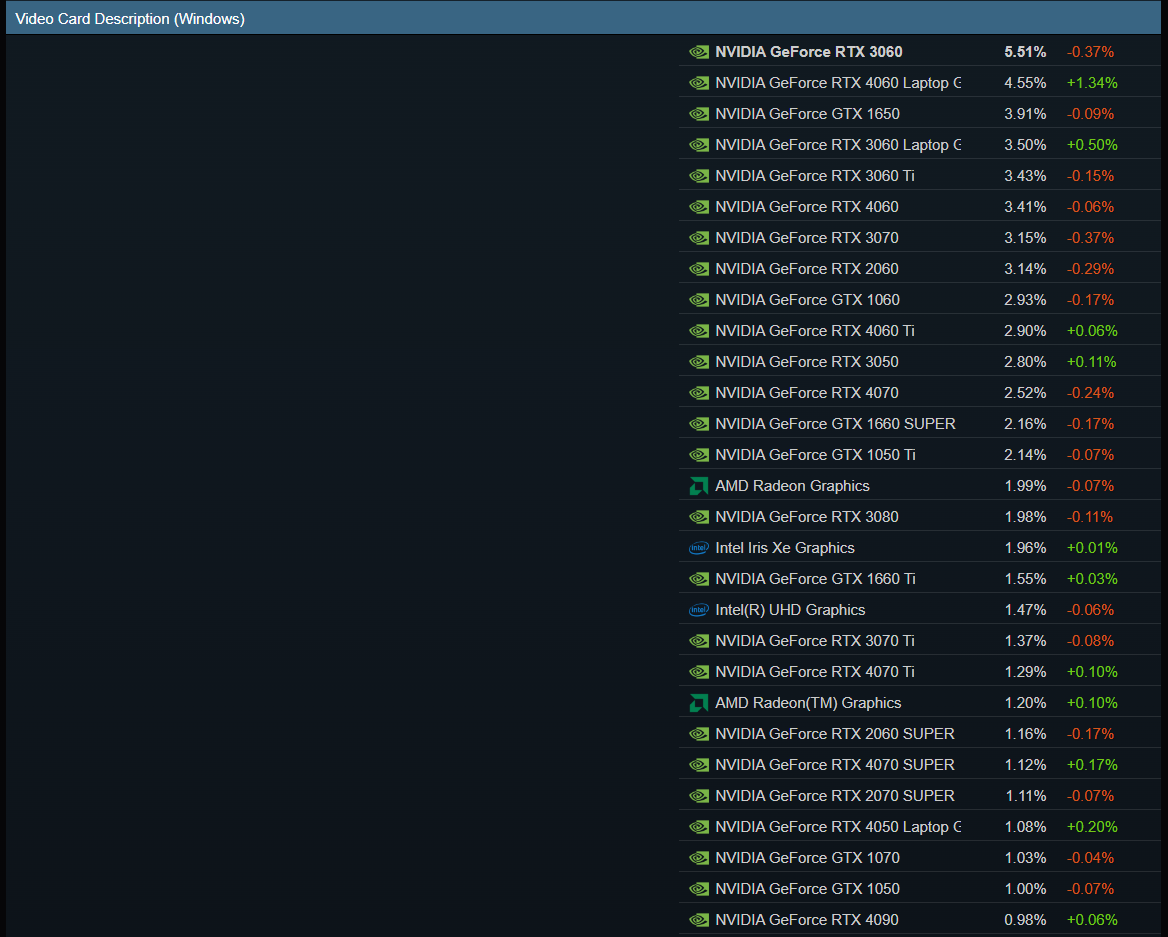Click the 4.55% share value

1025,83
